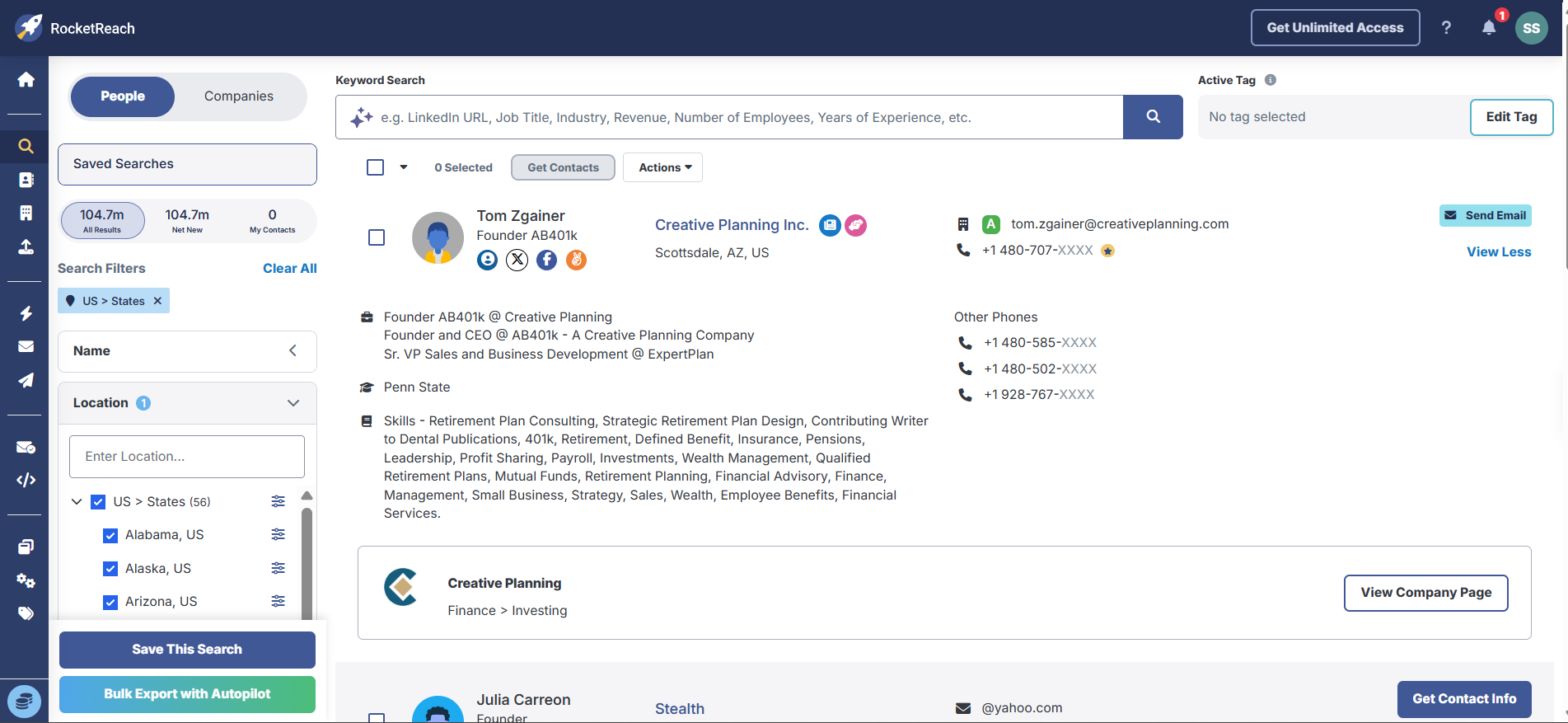This screenshot has width=1568, height=723.
Task: Open the company building sidebar icon
Action: tap(26, 213)
